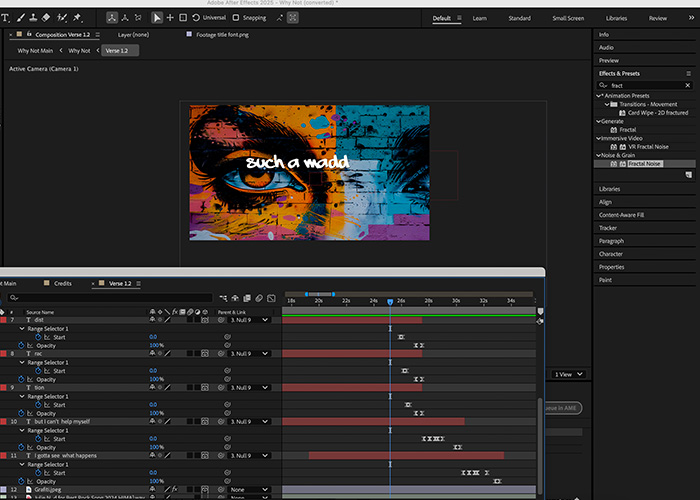Image resolution: width=700 pixels, height=500 pixels.
Task: Collapse Range Selector 1 under rac layer
Action: click(22, 362)
